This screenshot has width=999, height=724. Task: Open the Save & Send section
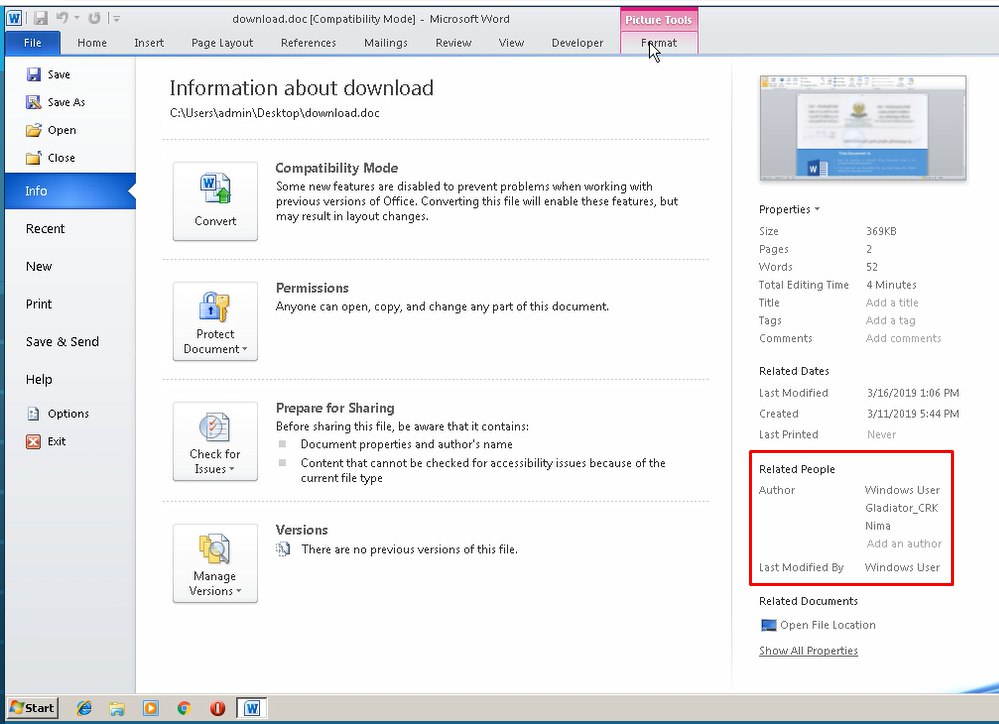[62, 342]
